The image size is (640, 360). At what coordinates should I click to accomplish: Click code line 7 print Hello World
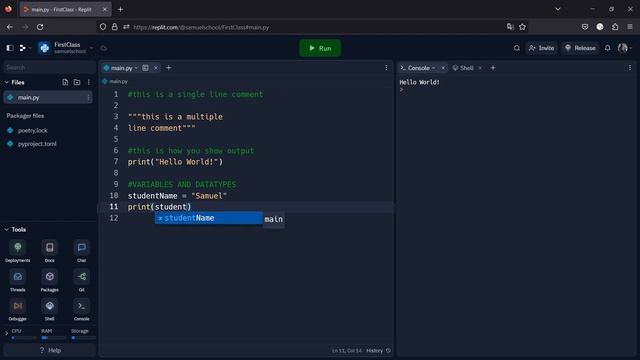[176, 162]
